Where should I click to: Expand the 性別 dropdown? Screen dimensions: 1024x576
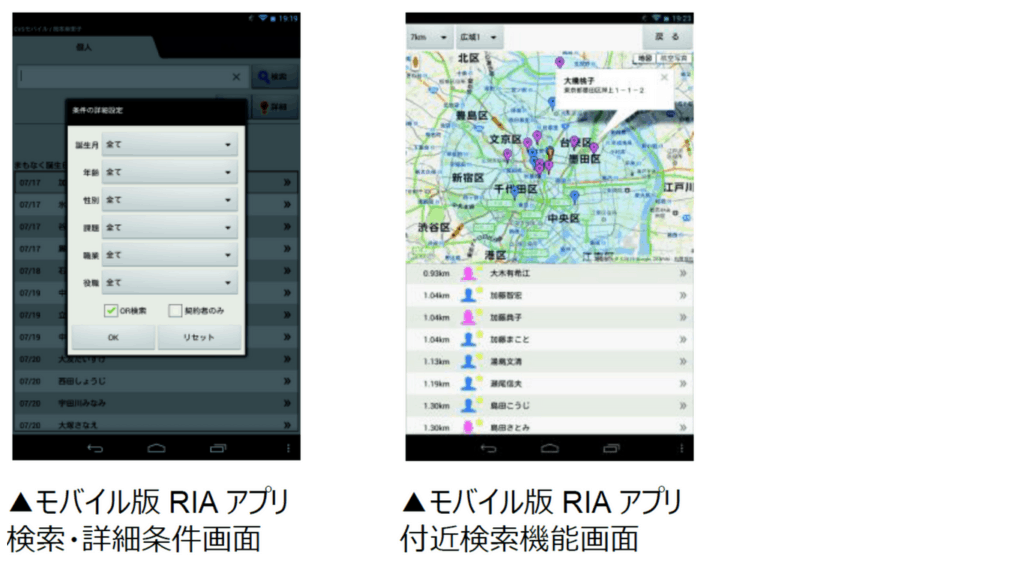169,200
